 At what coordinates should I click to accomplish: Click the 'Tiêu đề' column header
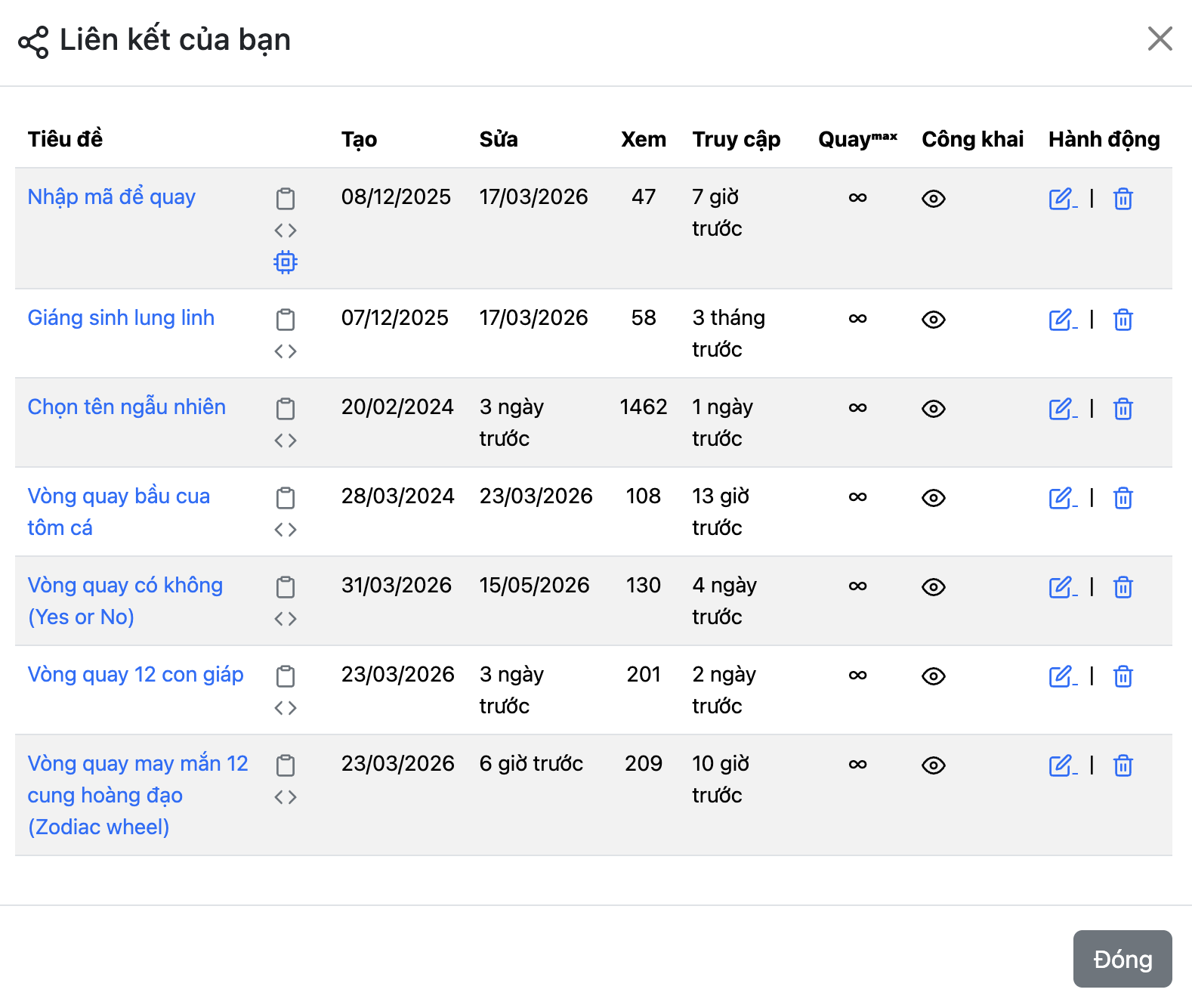coord(65,139)
